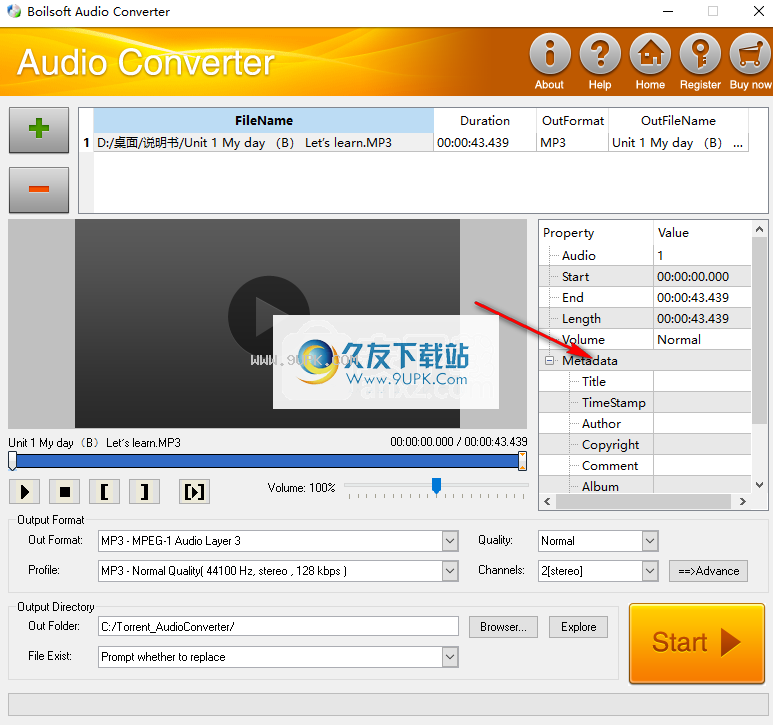Collapse the Metadata tree node
Image resolution: width=773 pixels, height=725 pixels.
coord(549,361)
